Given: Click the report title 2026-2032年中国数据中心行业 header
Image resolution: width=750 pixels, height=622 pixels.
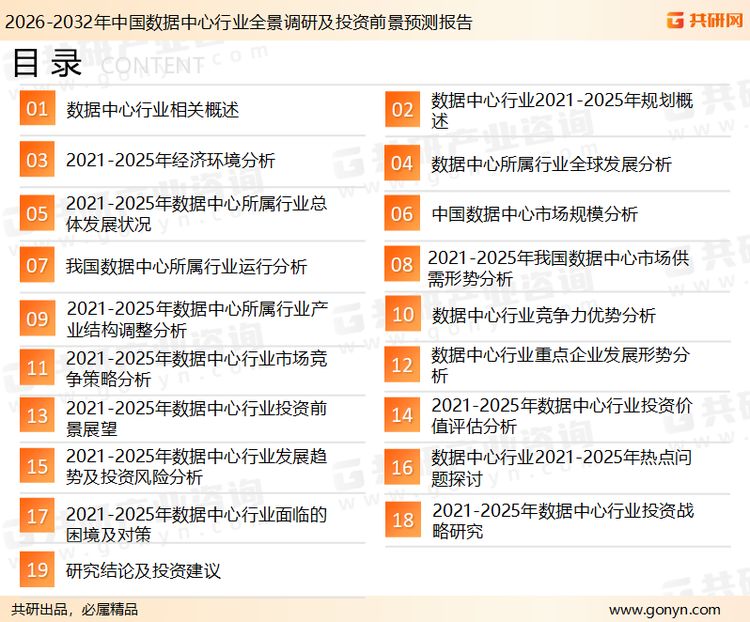Looking at the screenshot, I should click(x=238, y=22).
